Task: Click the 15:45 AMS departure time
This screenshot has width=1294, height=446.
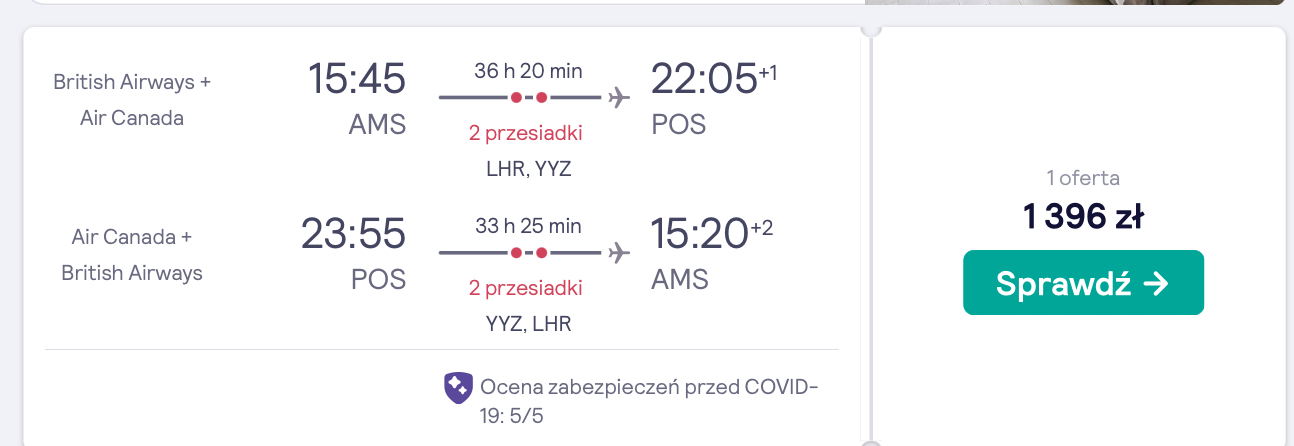Action: pos(357,79)
